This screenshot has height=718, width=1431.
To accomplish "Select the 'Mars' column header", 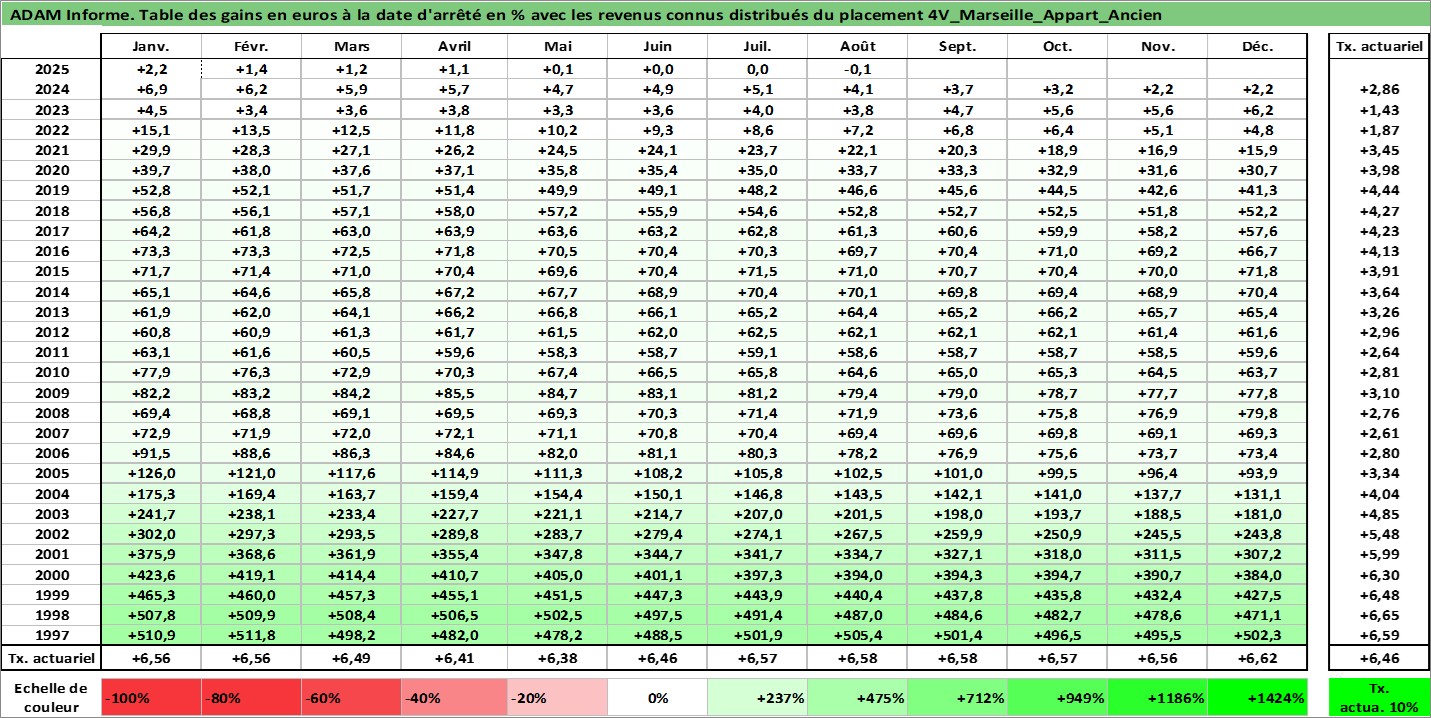I will [352, 47].
